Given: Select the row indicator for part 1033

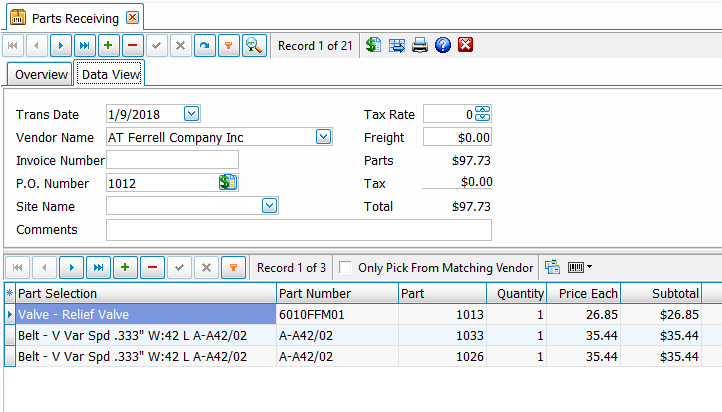Looking at the screenshot, I should click(x=10, y=336).
